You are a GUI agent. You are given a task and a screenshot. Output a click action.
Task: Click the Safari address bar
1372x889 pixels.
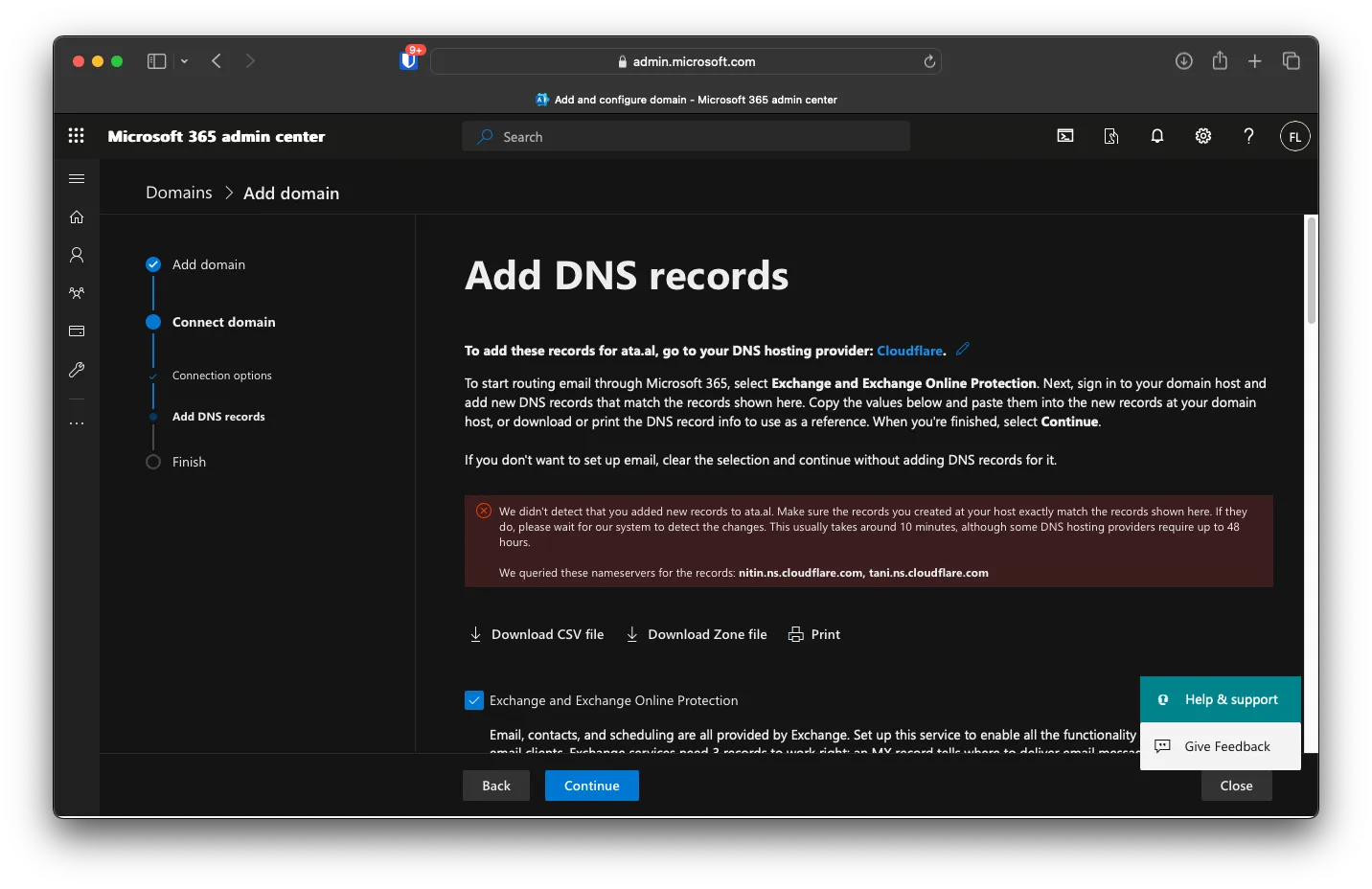[x=686, y=61]
